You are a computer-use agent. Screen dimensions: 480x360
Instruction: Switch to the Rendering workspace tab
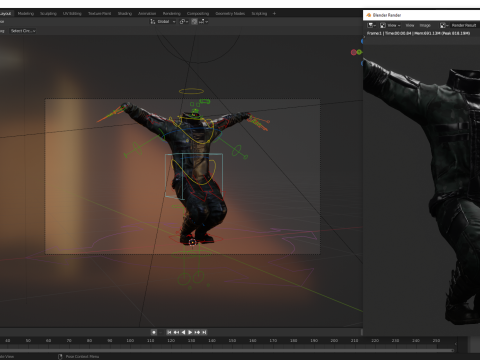coord(172,14)
